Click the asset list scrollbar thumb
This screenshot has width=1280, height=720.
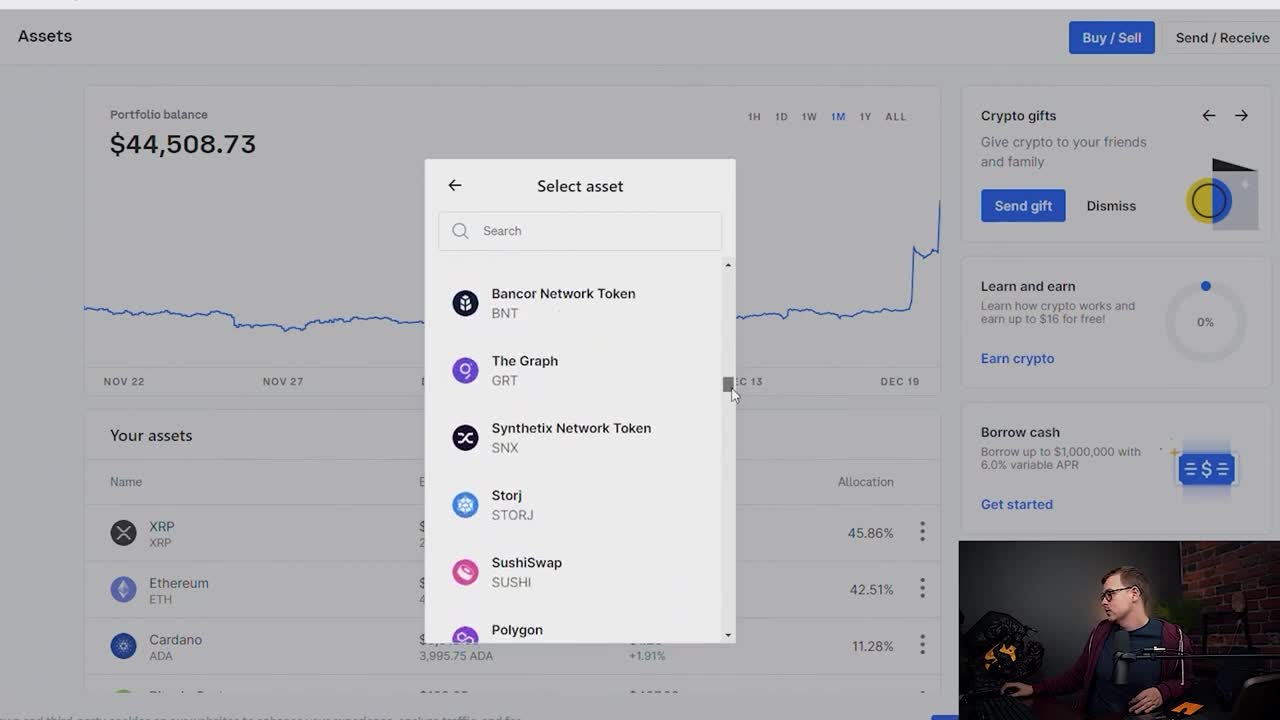pos(728,385)
